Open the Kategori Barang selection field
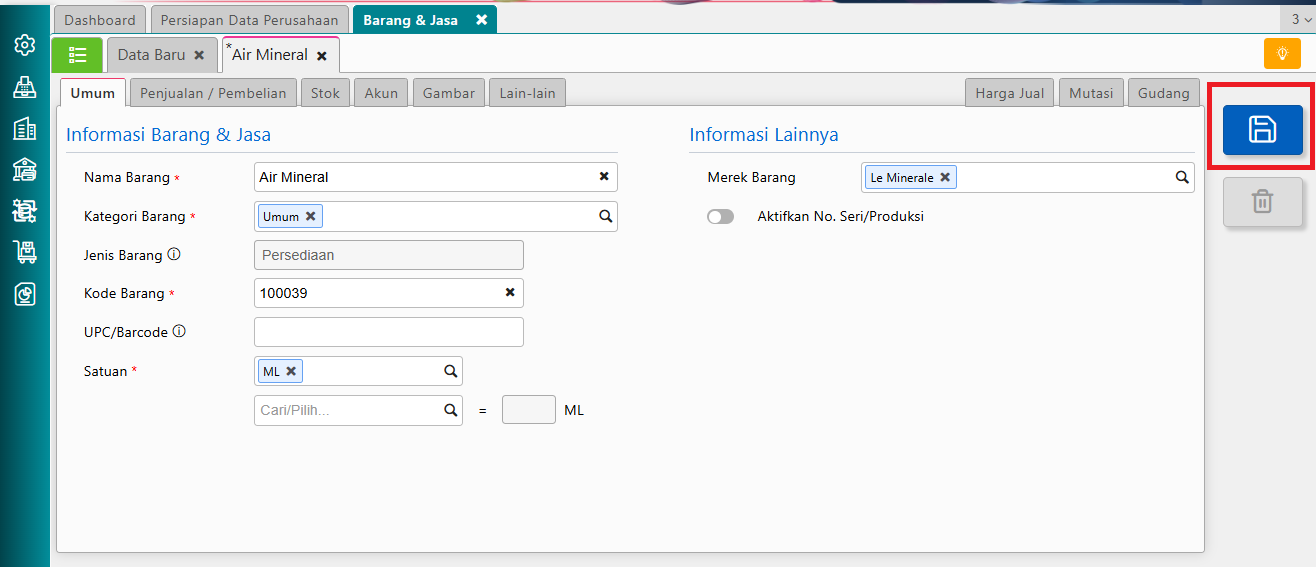Image resolution: width=1316 pixels, height=567 pixels. 436,216
